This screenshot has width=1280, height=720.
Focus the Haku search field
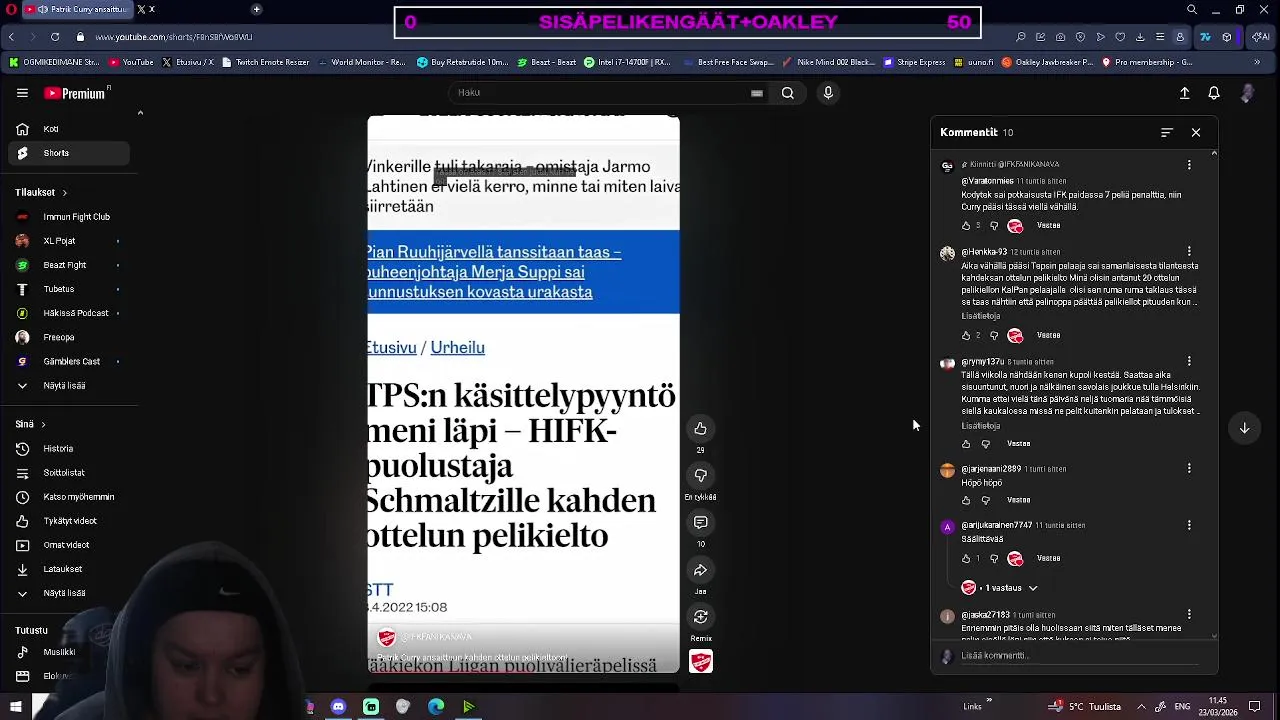pos(600,93)
